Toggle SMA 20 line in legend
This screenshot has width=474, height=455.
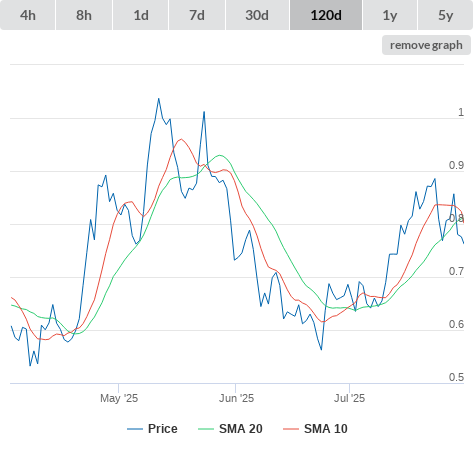pos(230,429)
